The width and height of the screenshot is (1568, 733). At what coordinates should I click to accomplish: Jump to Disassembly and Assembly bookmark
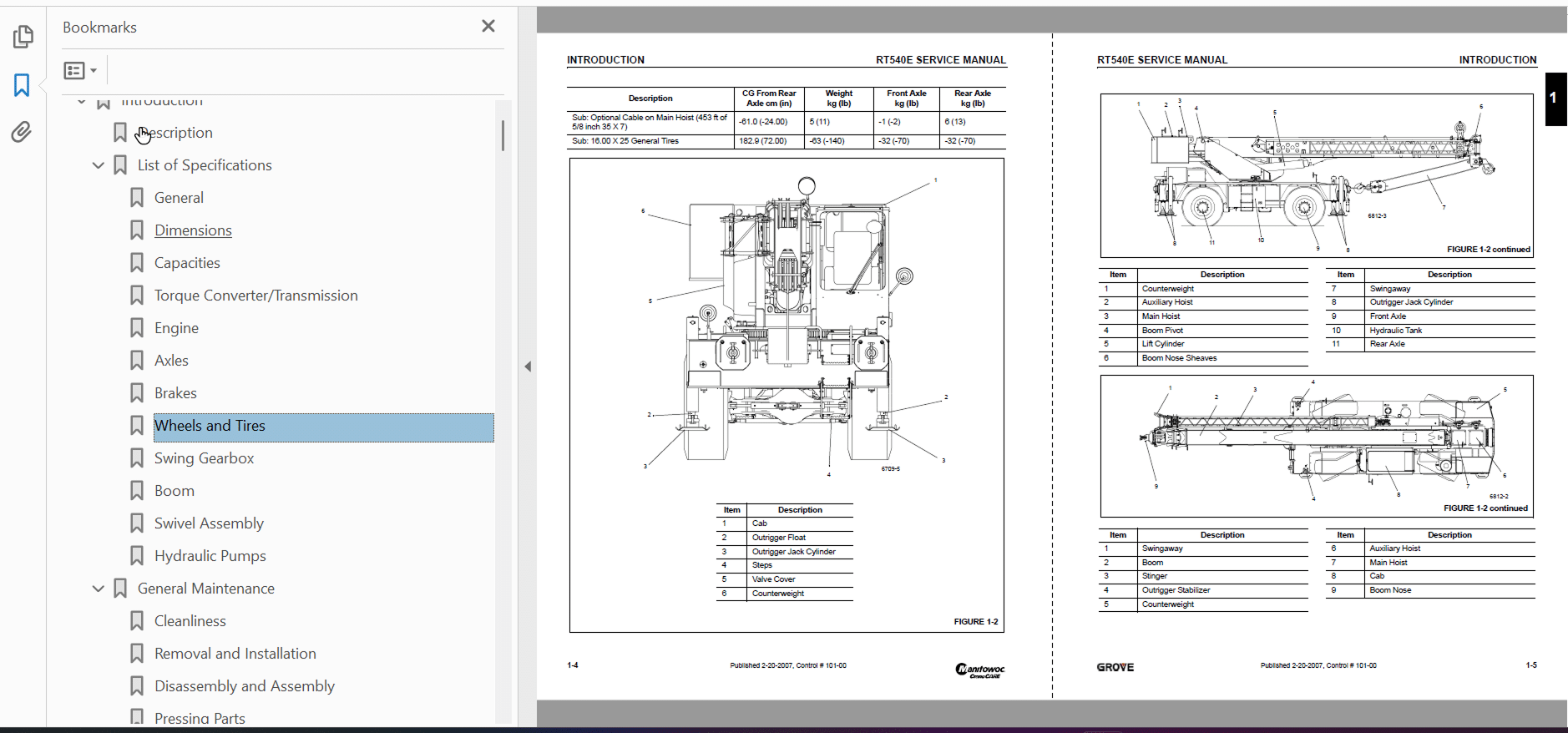tap(244, 686)
